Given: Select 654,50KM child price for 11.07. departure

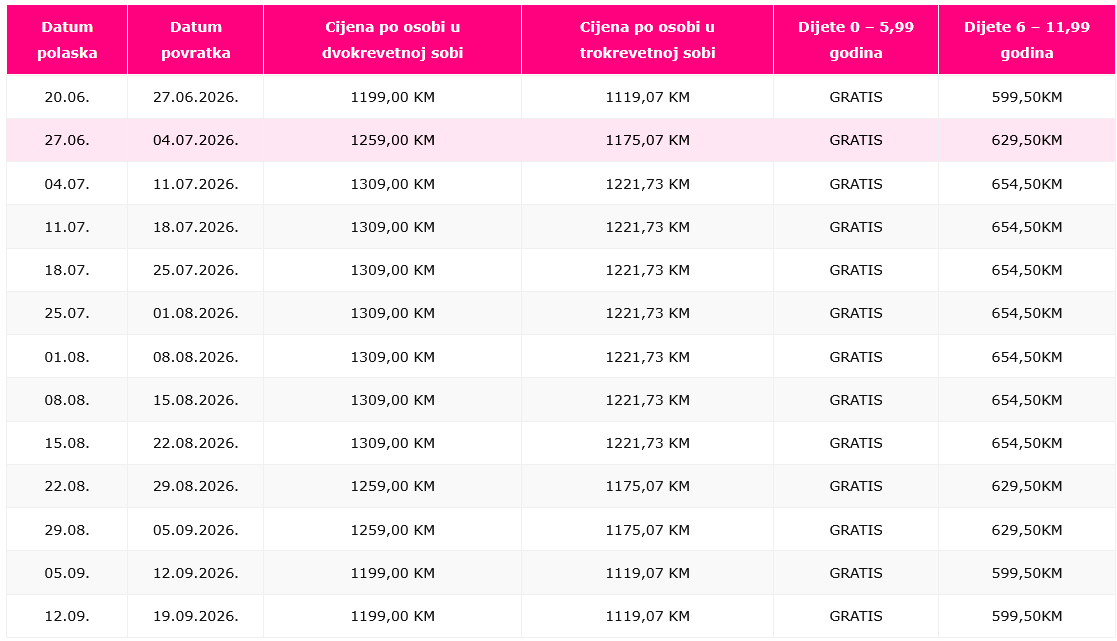Looking at the screenshot, I should point(1026,227).
